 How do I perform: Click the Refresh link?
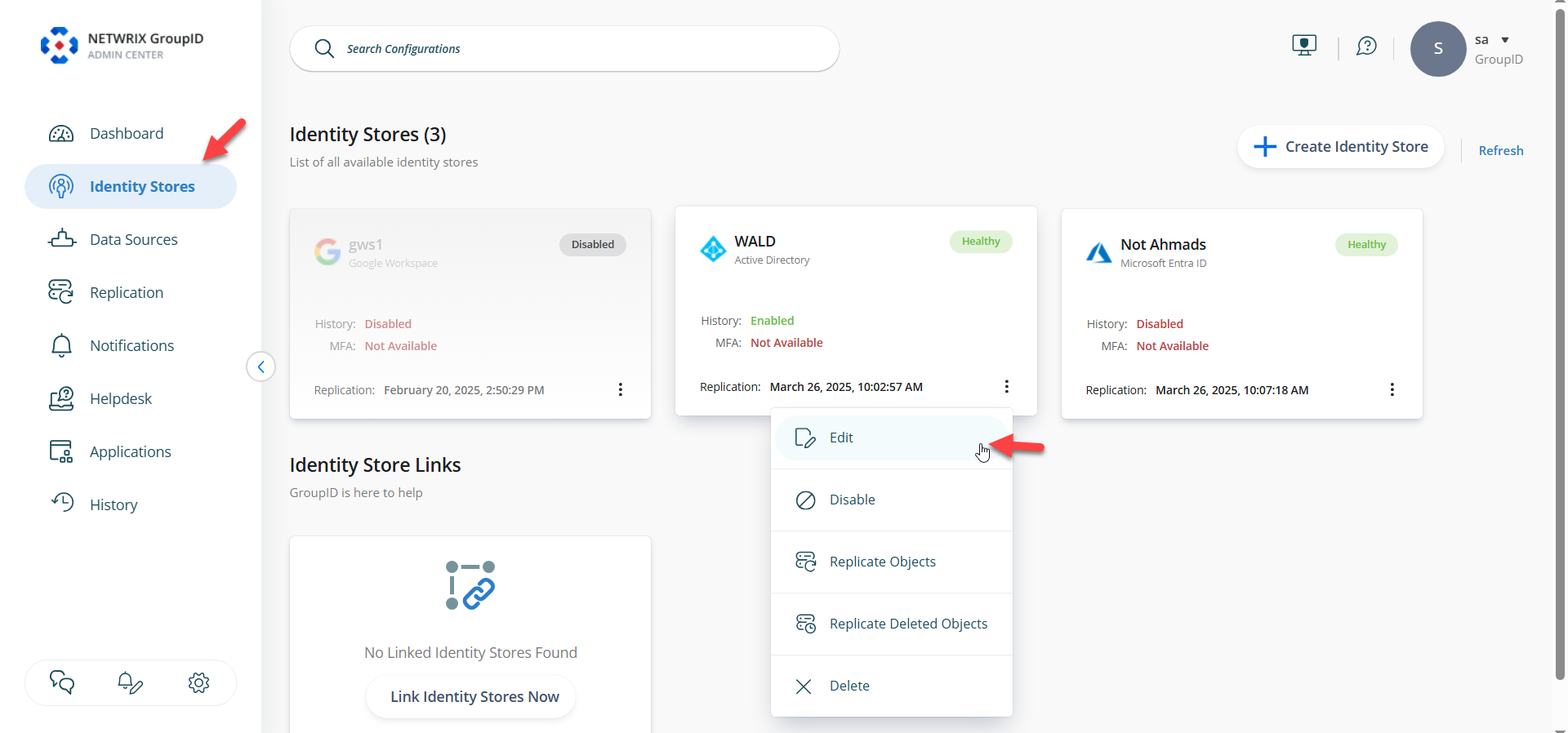coord(1500,151)
